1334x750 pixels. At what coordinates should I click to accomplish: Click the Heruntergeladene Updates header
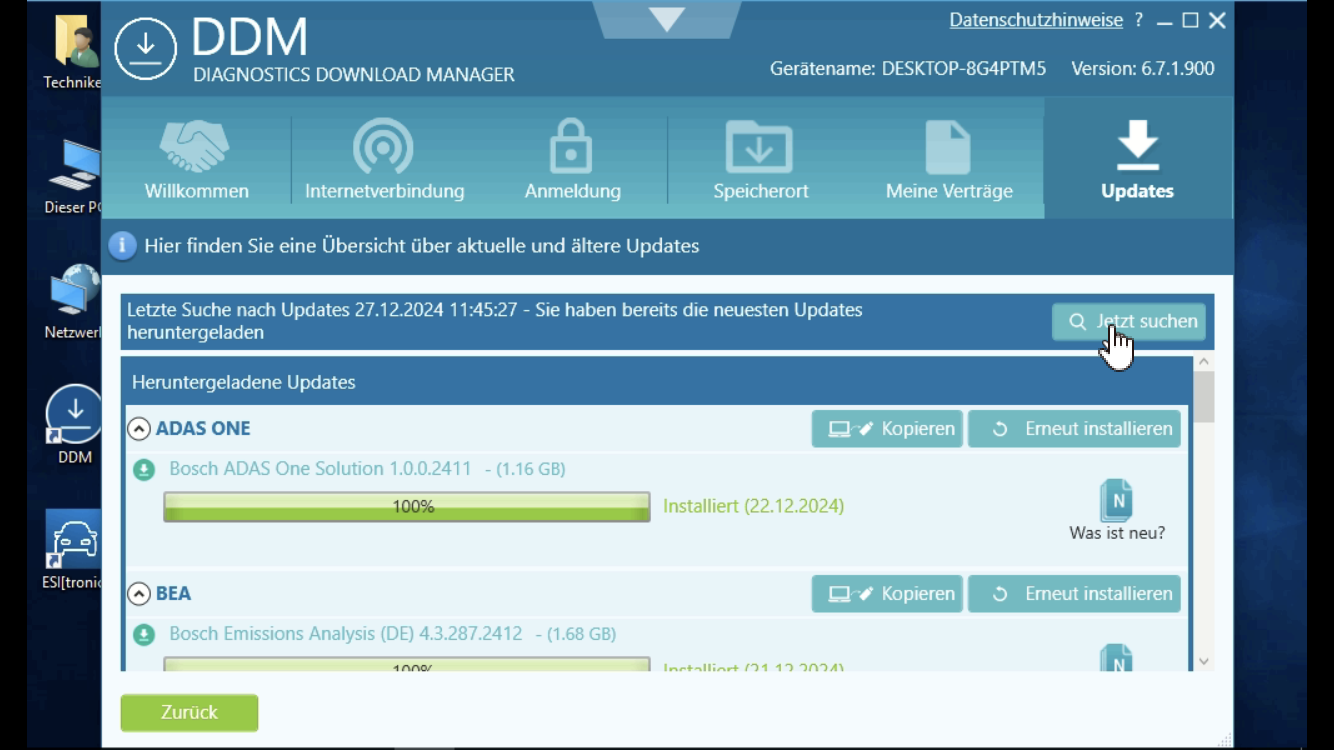(x=244, y=382)
